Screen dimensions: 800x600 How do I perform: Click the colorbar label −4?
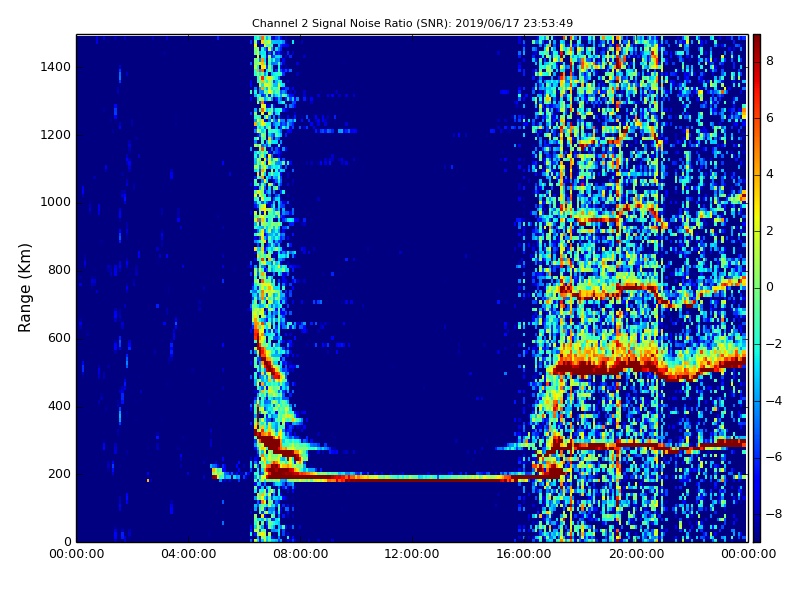[774, 401]
